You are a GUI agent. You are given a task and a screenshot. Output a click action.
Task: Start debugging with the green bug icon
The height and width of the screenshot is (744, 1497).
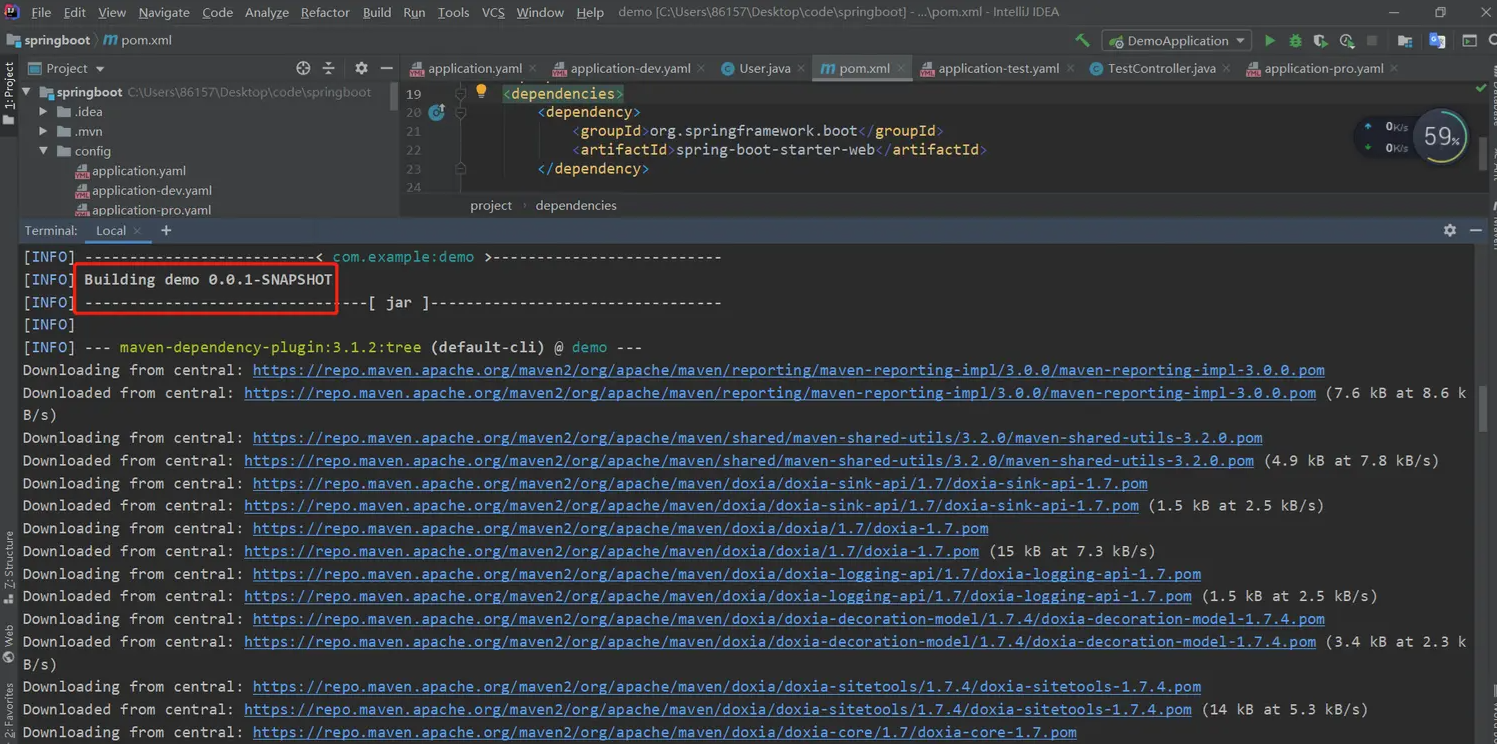tap(1295, 41)
